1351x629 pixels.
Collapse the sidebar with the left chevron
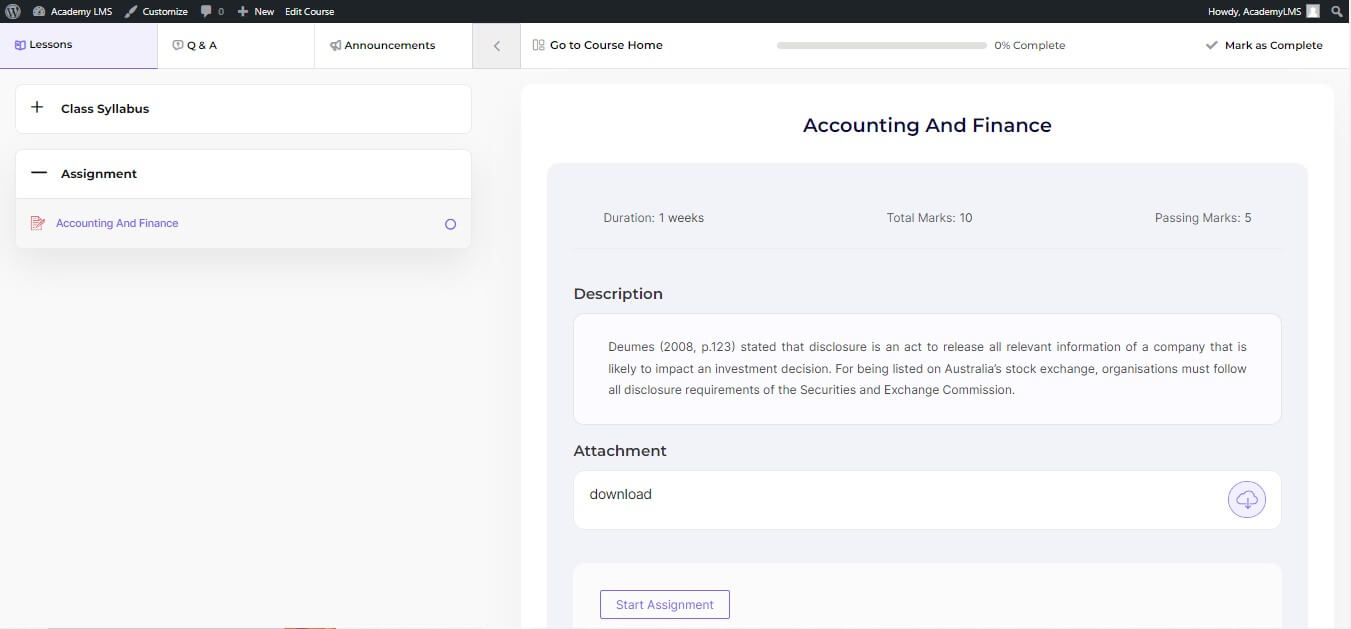(x=496, y=45)
